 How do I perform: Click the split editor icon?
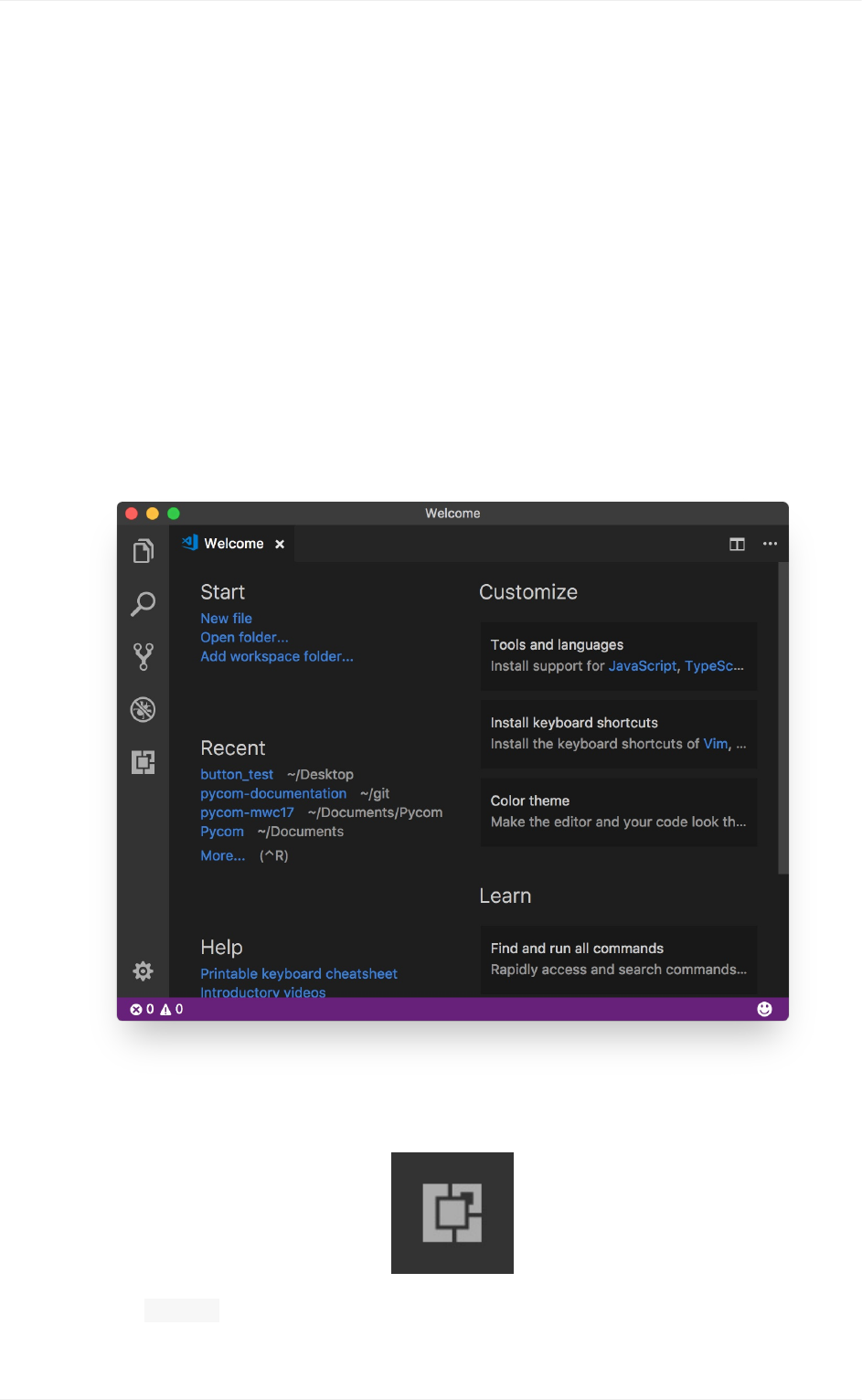[x=737, y=544]
